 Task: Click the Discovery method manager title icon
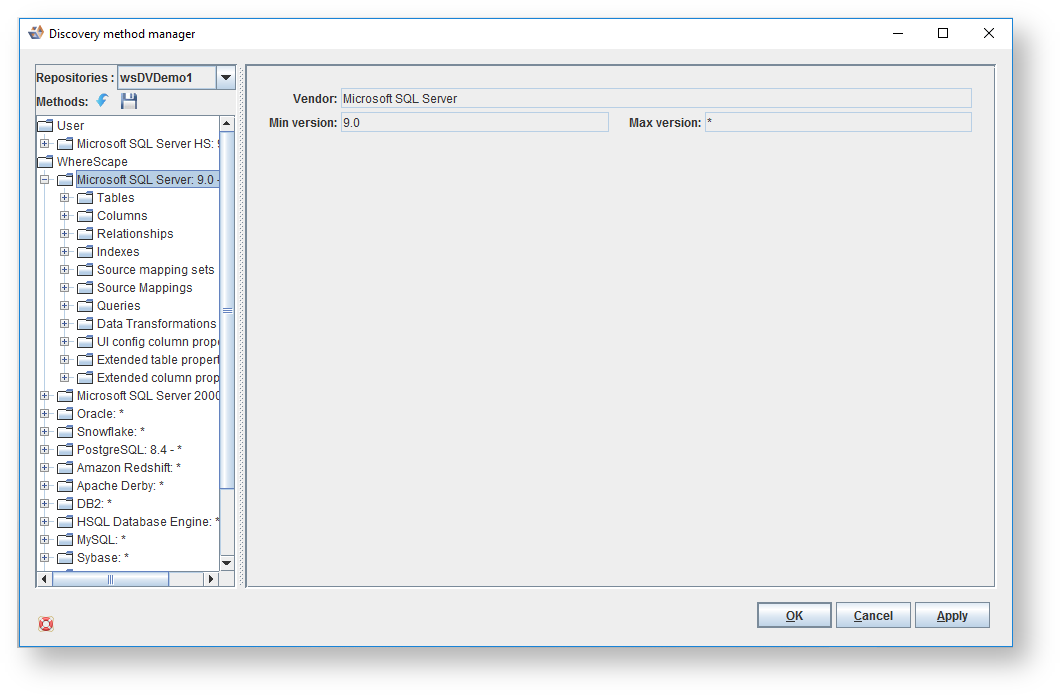tap(36, 33)
